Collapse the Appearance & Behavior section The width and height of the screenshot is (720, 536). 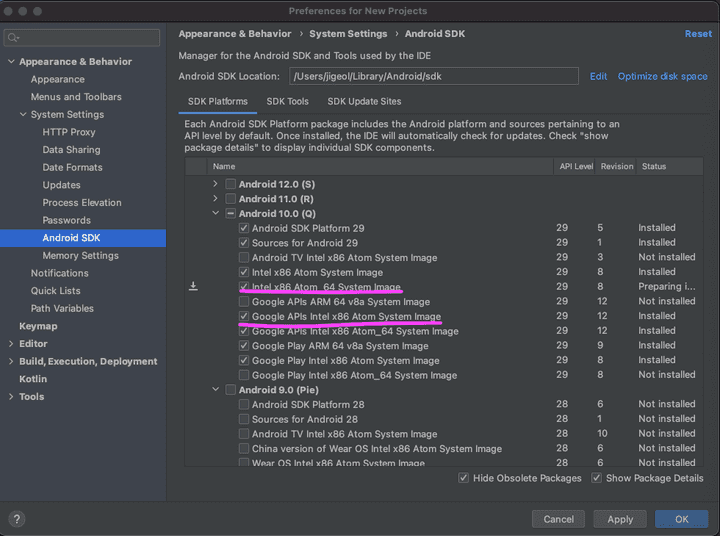click(11, 62)
